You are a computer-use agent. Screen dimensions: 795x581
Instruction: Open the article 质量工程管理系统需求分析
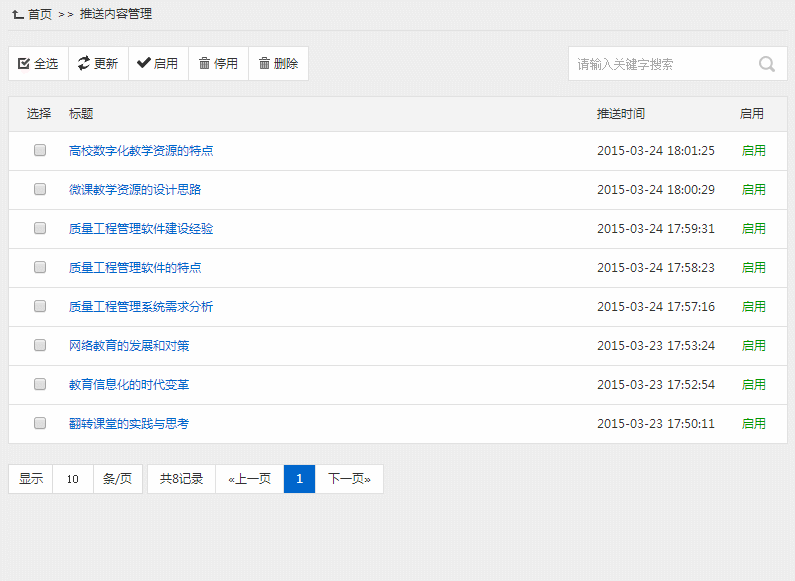(x=141, y=307)
